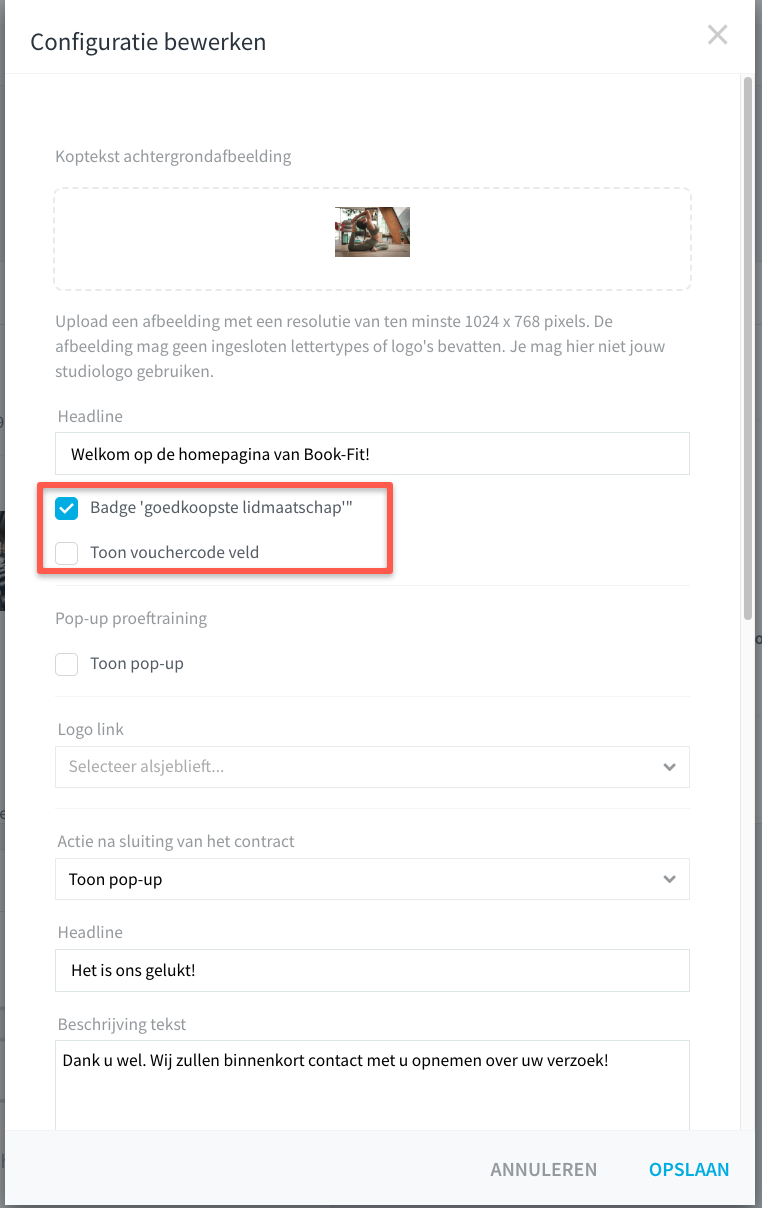Click the uploaded header background thumbnail
762x1208 pixels.
pos(372,232)
